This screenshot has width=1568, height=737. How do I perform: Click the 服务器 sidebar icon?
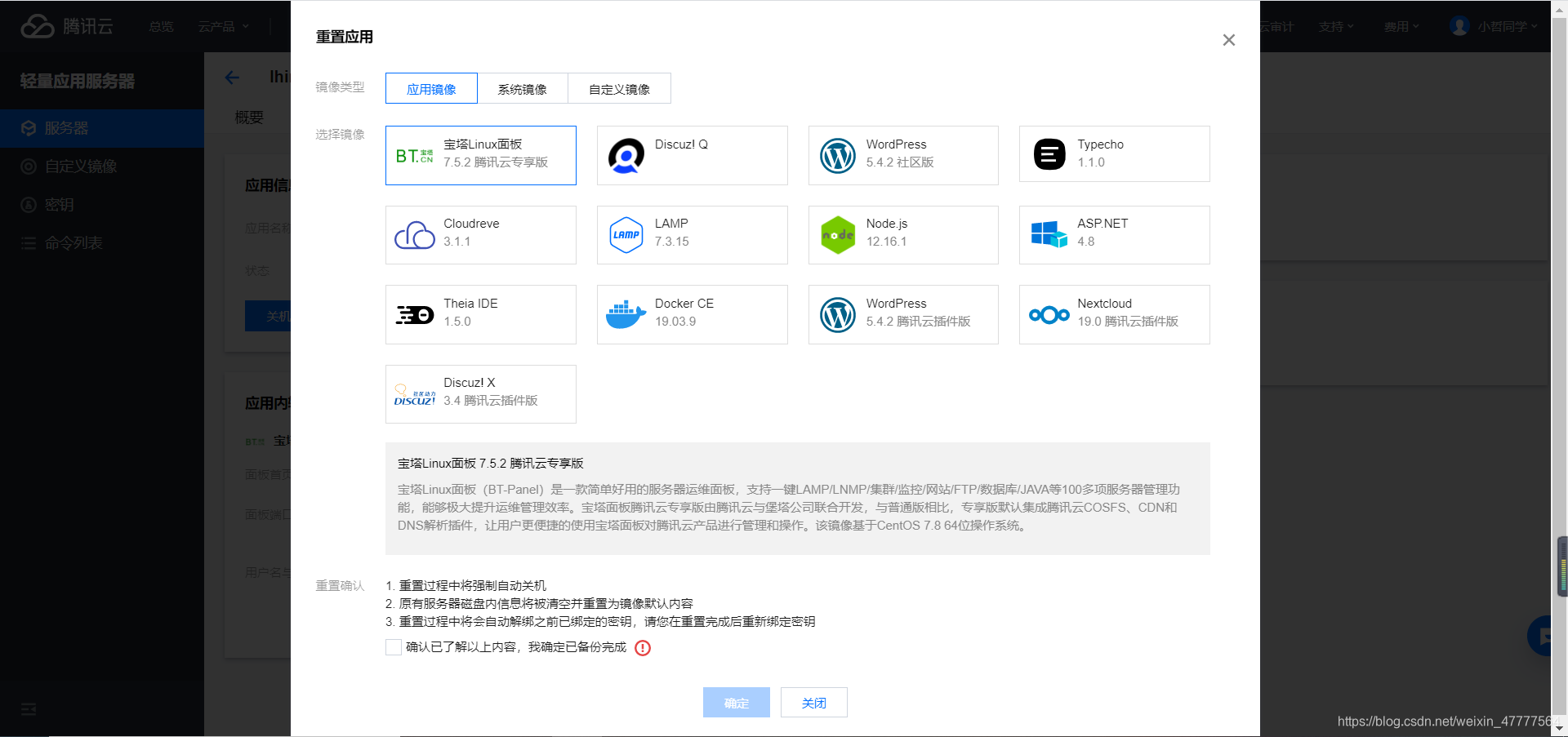[x=29, y=128]
